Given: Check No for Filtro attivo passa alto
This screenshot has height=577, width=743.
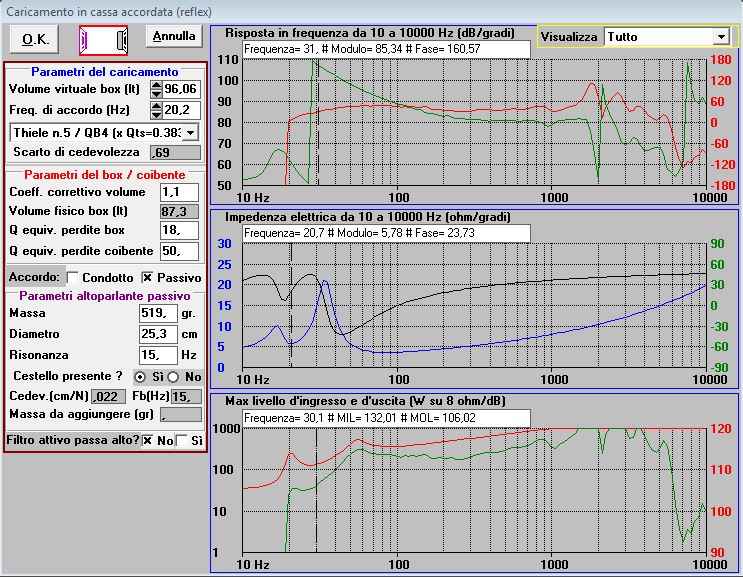Looking at the screenshot, I should [147, 441].
